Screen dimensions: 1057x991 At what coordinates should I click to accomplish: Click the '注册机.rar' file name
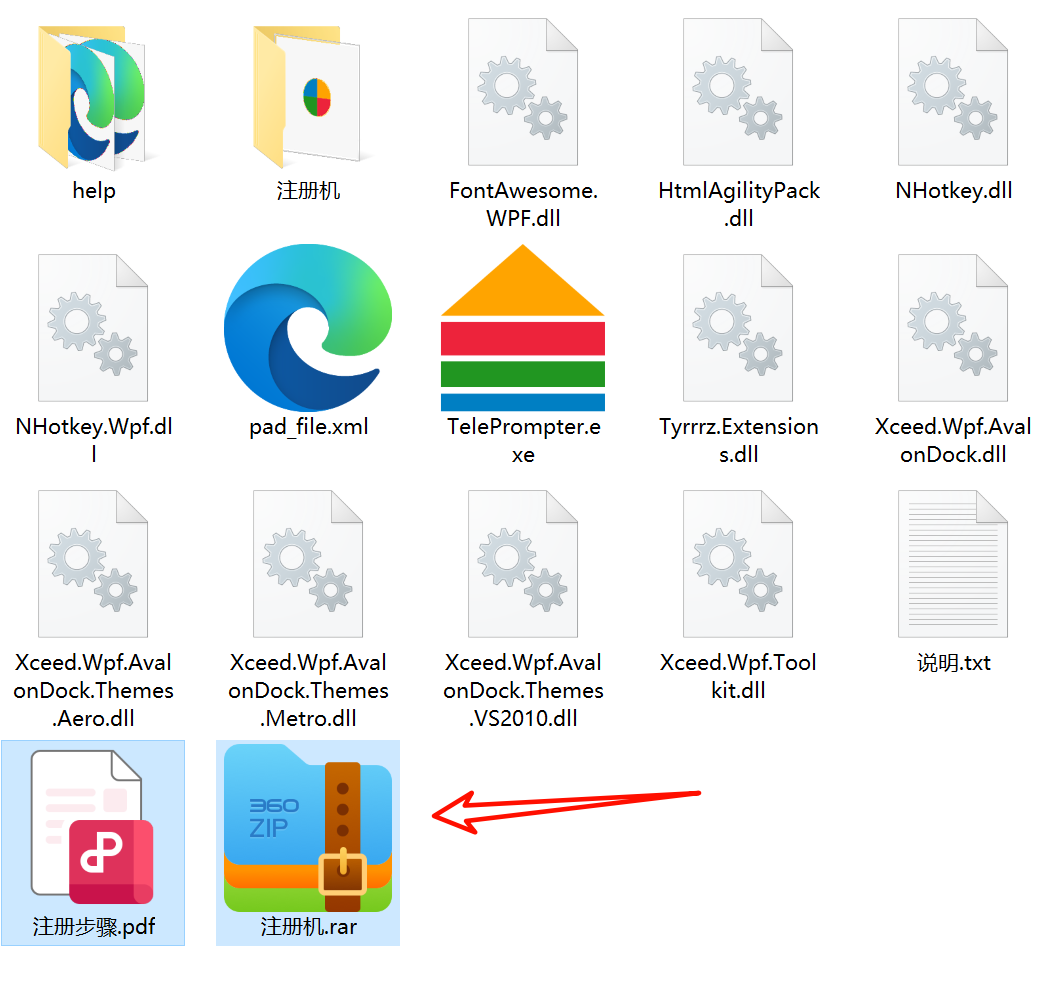(308, 926)
